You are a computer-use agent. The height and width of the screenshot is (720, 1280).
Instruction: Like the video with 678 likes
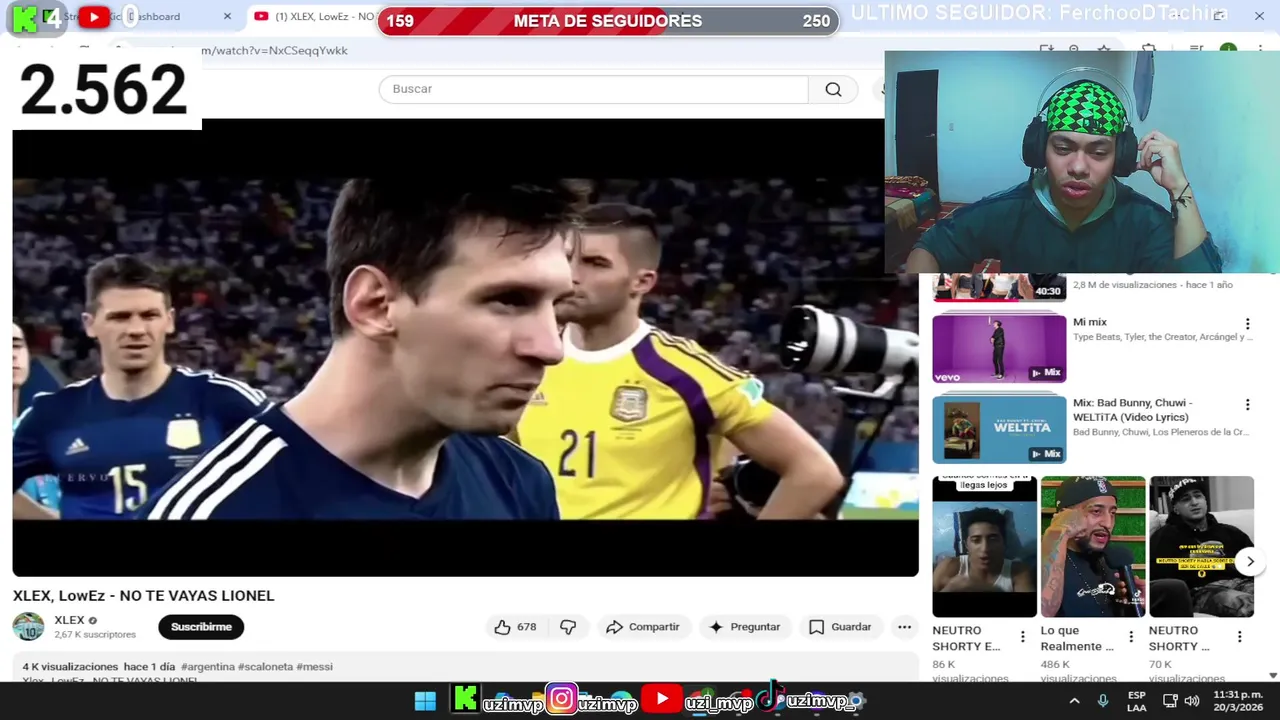pyautogui.click(x=515, y=627)
